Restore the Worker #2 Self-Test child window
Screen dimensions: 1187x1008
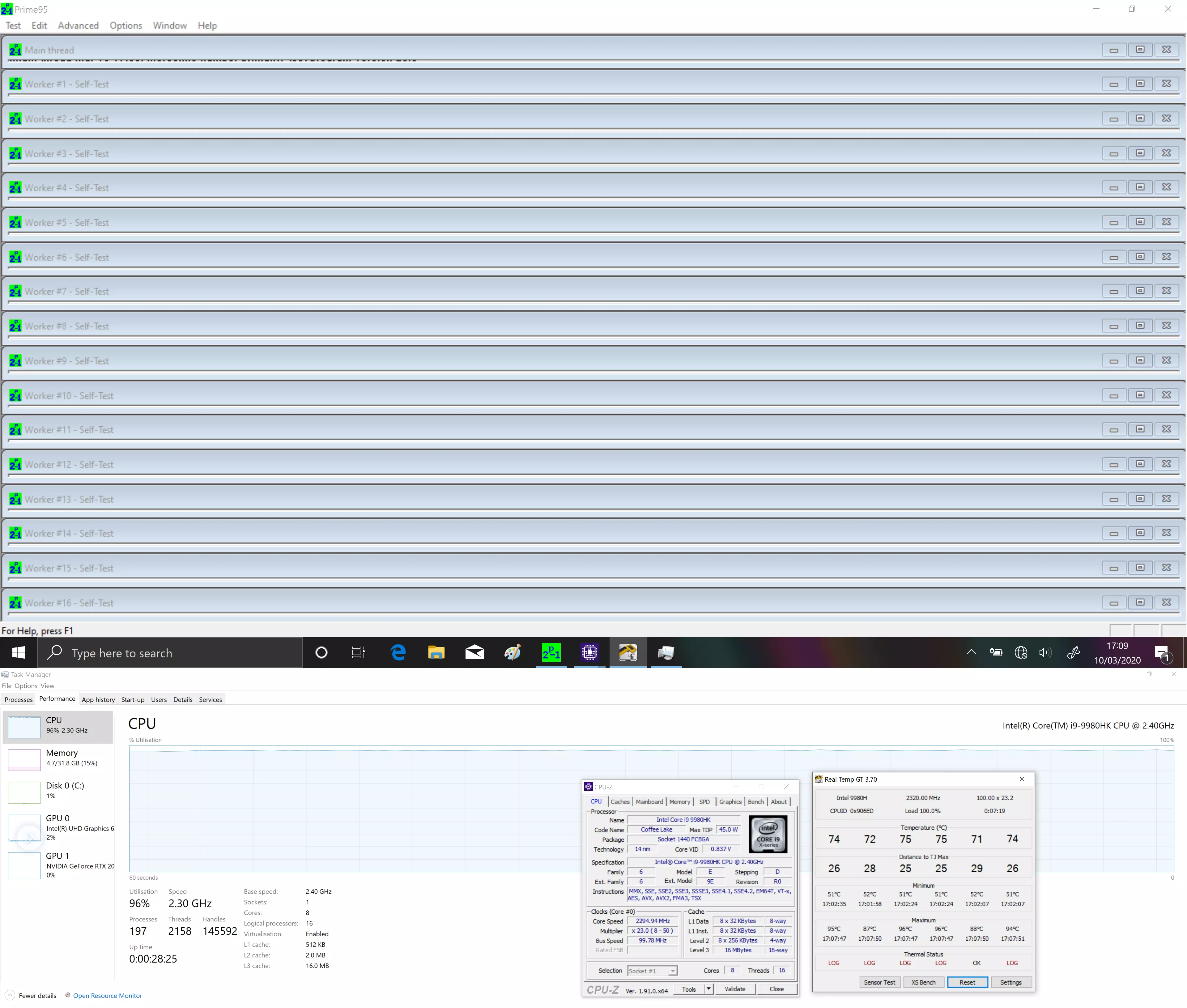pos(1140,118)
